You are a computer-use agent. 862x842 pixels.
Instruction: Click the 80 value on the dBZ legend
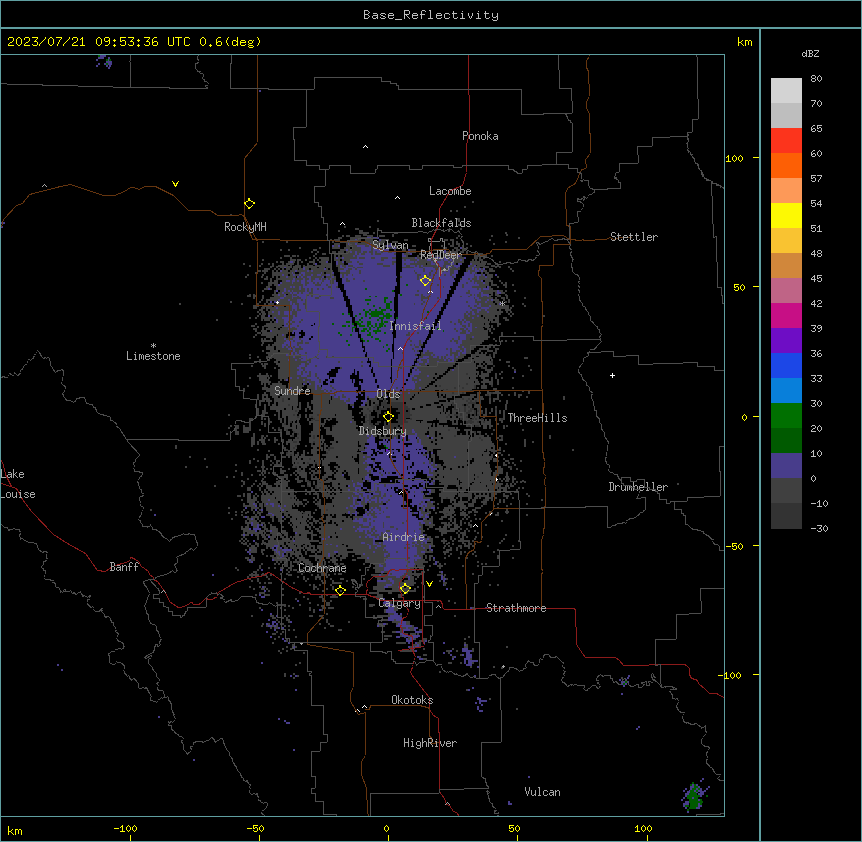point(816,79)
